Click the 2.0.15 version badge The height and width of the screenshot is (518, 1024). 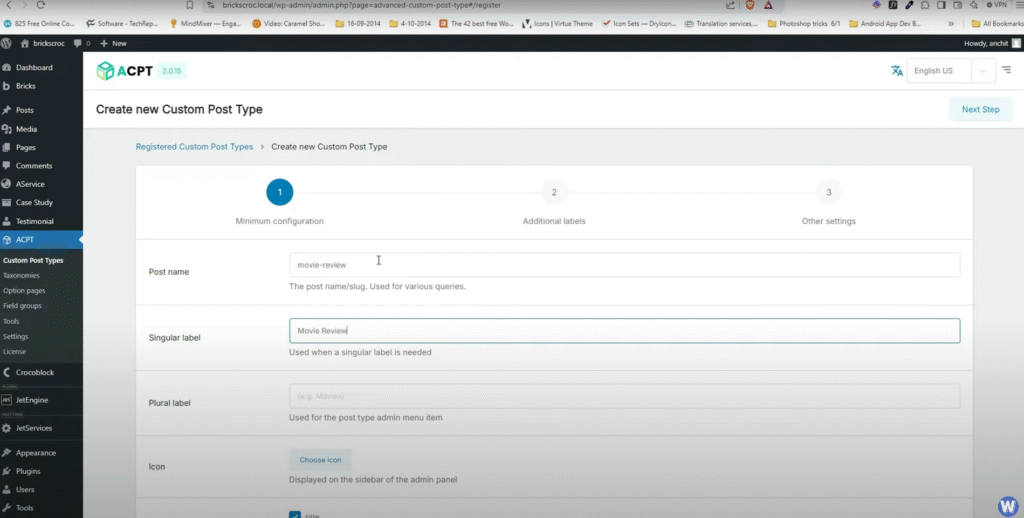click(x=172, y=71)
